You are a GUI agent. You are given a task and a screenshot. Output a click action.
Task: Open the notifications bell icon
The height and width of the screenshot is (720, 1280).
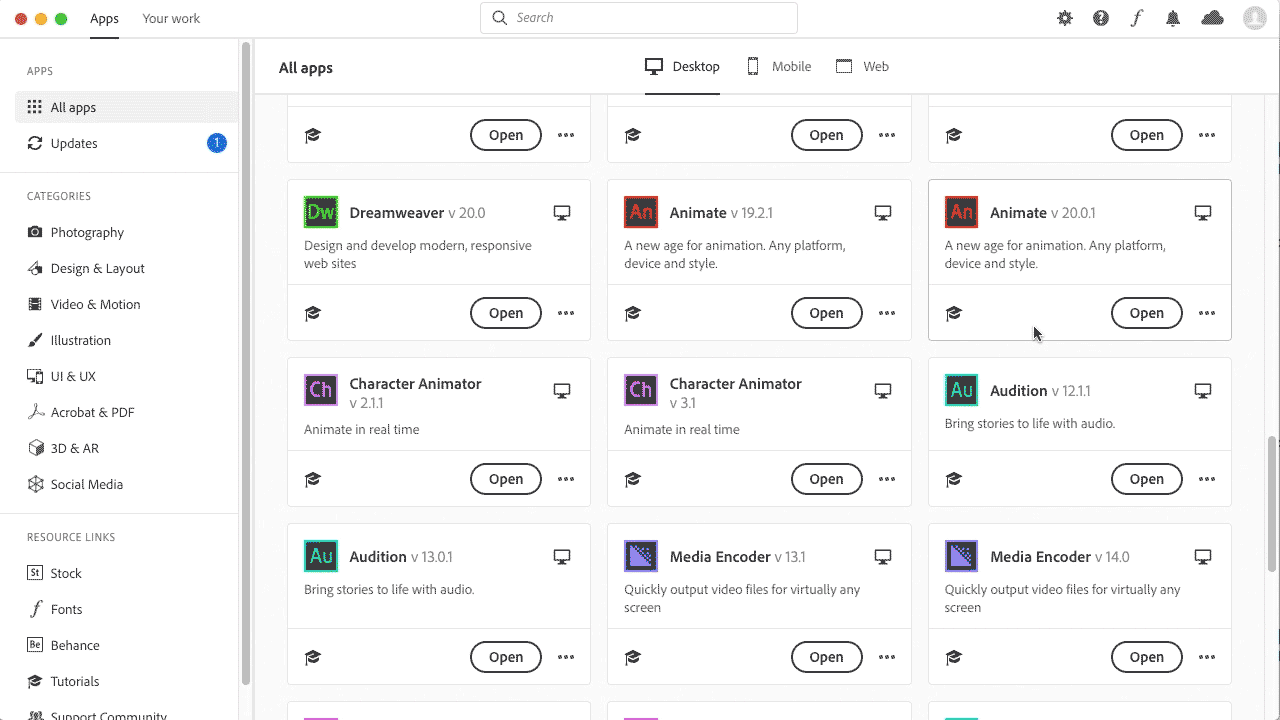(1173, 18)
